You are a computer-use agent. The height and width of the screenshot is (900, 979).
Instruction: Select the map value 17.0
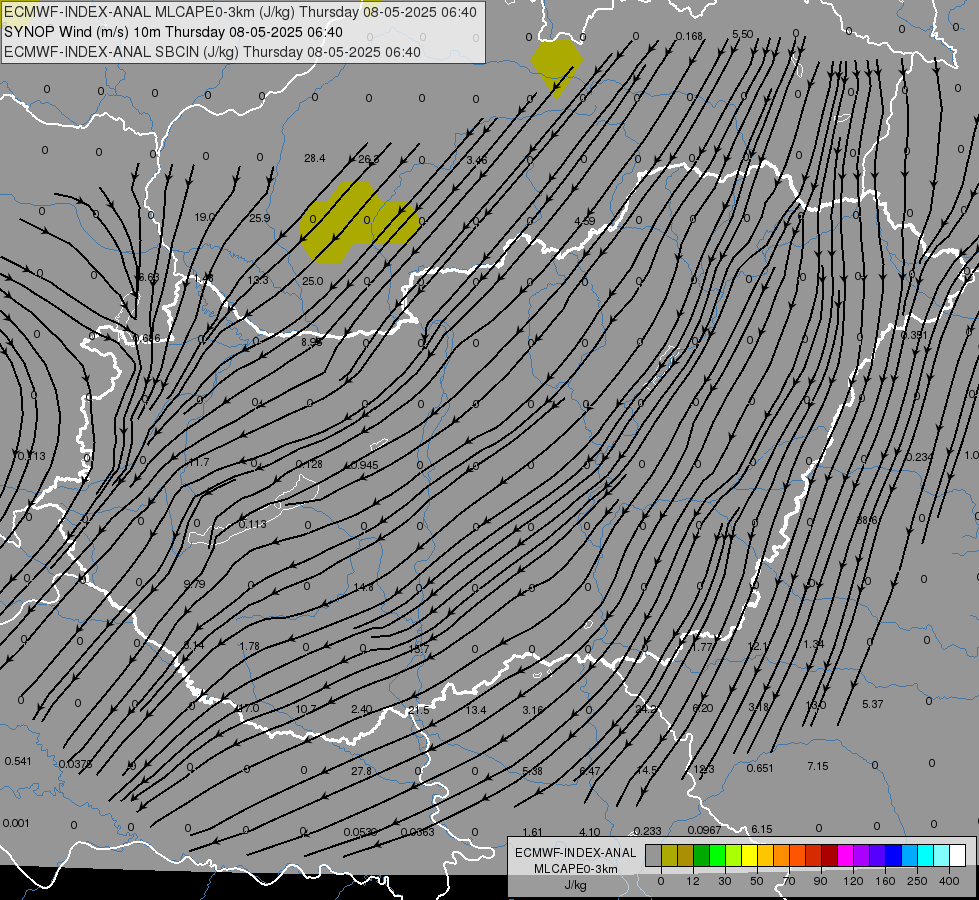[248, 708]
